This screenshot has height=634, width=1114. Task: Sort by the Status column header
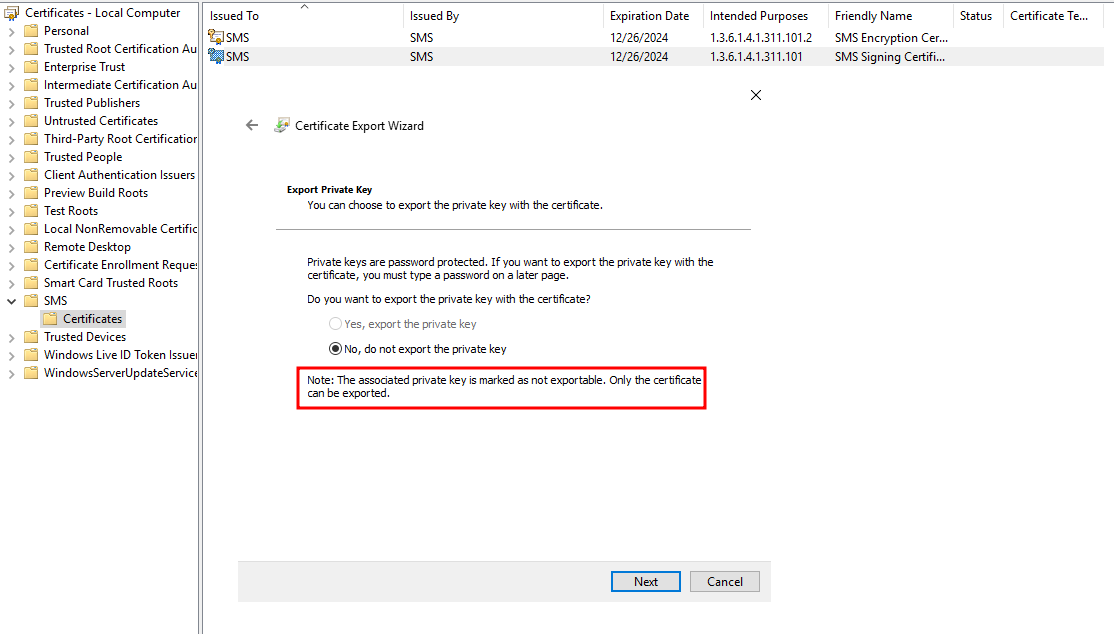[978, 16]
